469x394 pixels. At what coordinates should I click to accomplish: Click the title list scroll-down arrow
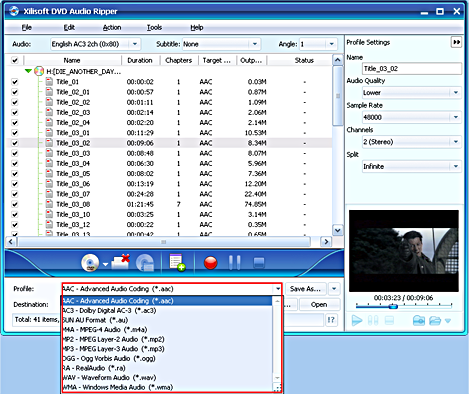point(337,230)
